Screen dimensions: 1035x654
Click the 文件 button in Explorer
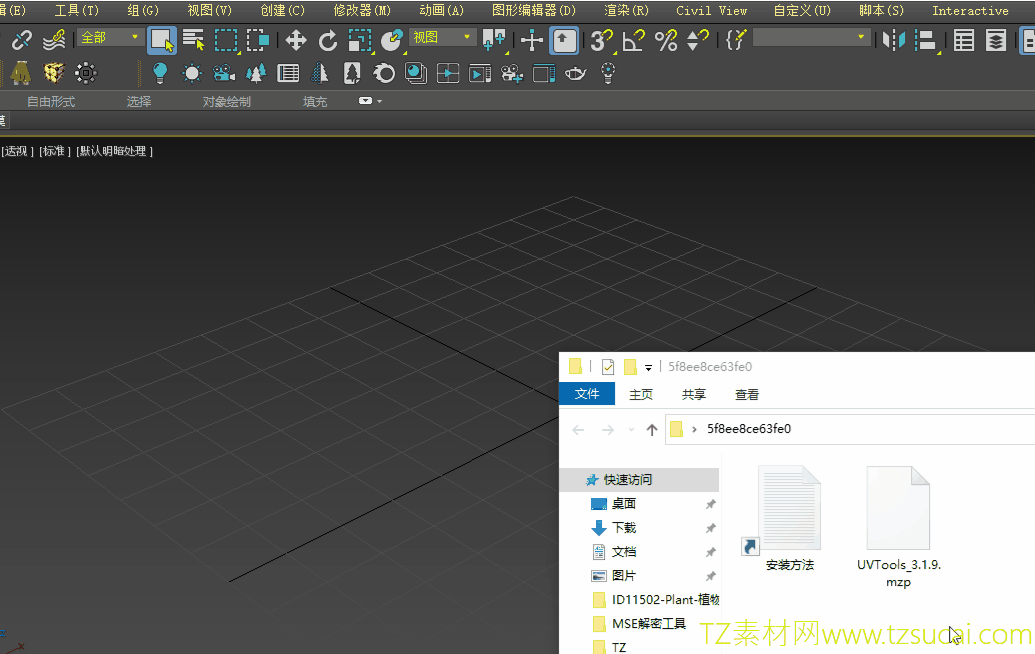point(587,394)
